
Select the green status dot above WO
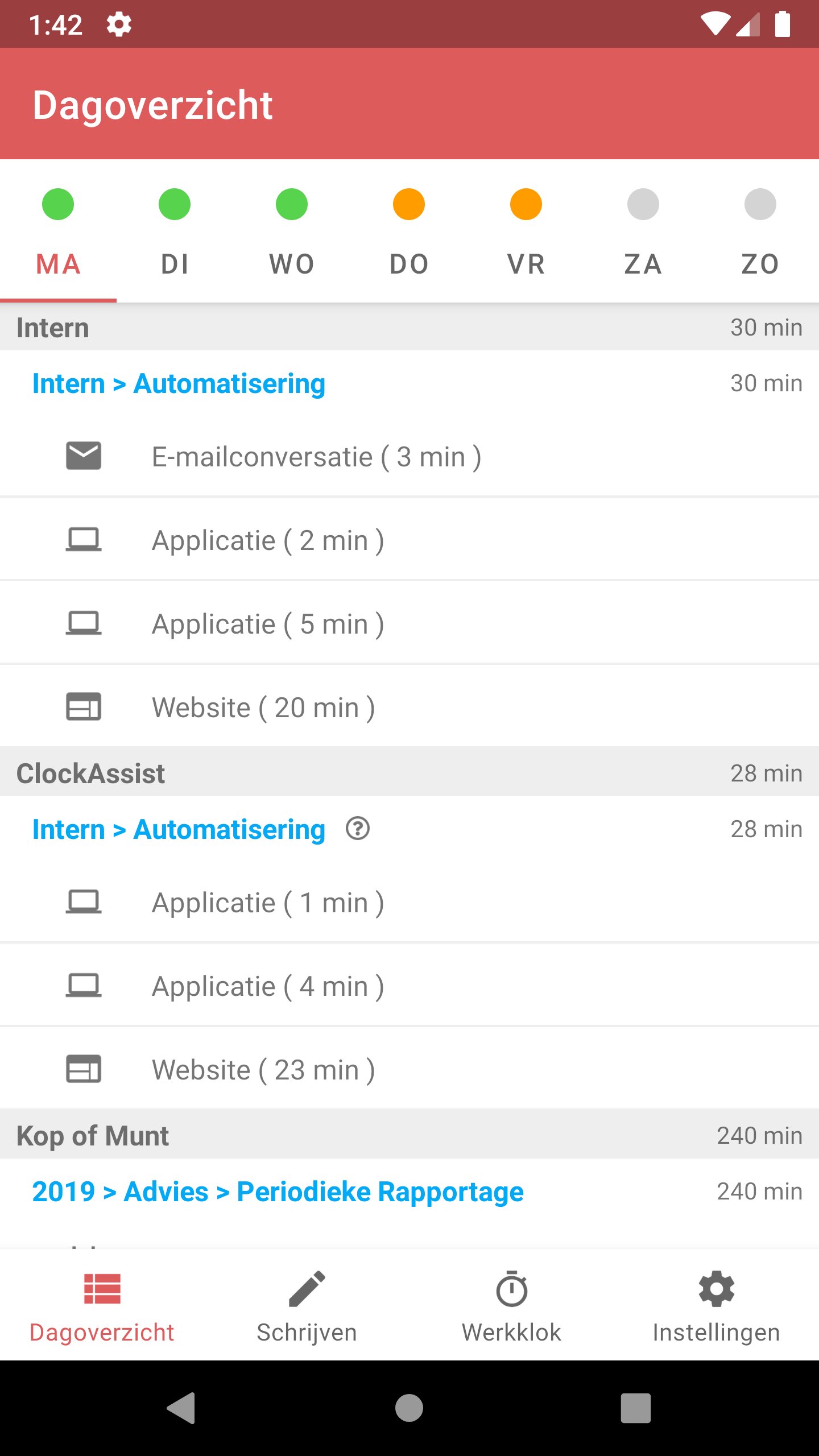point(291,204)
